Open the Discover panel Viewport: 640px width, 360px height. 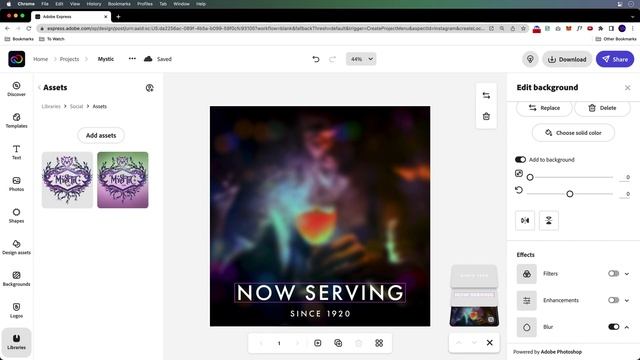click(x=16, y=89)
